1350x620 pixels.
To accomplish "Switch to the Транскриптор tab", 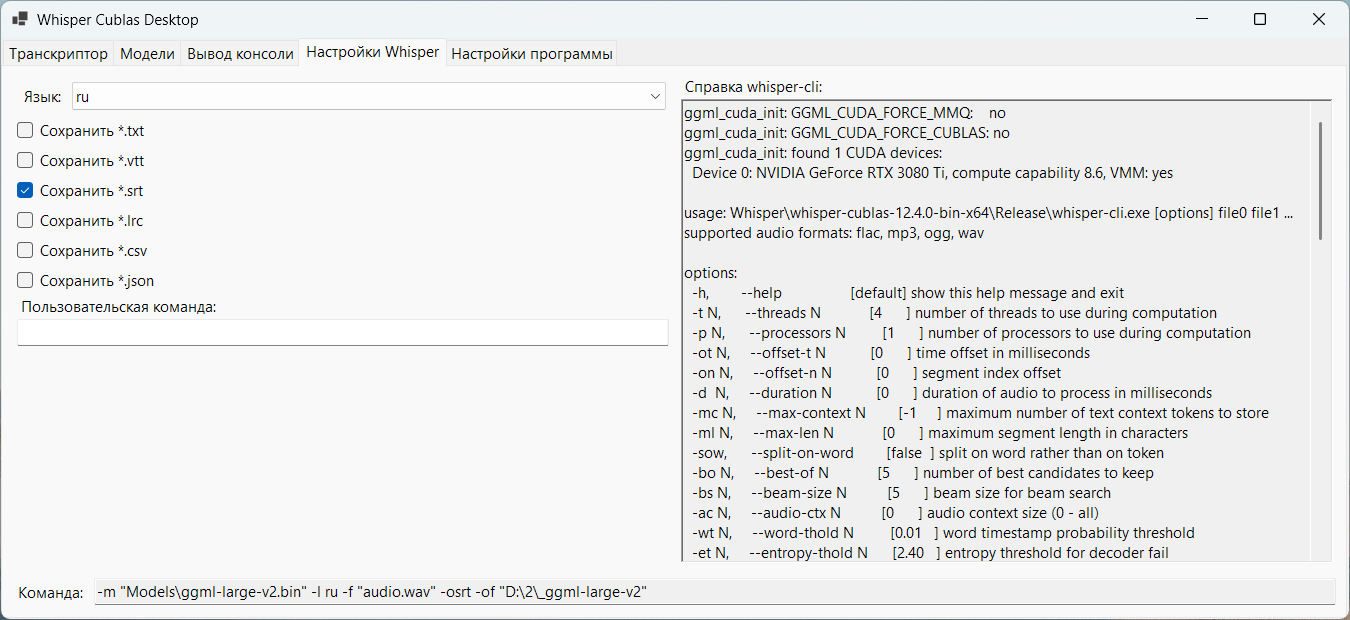I will coord(58,54).
